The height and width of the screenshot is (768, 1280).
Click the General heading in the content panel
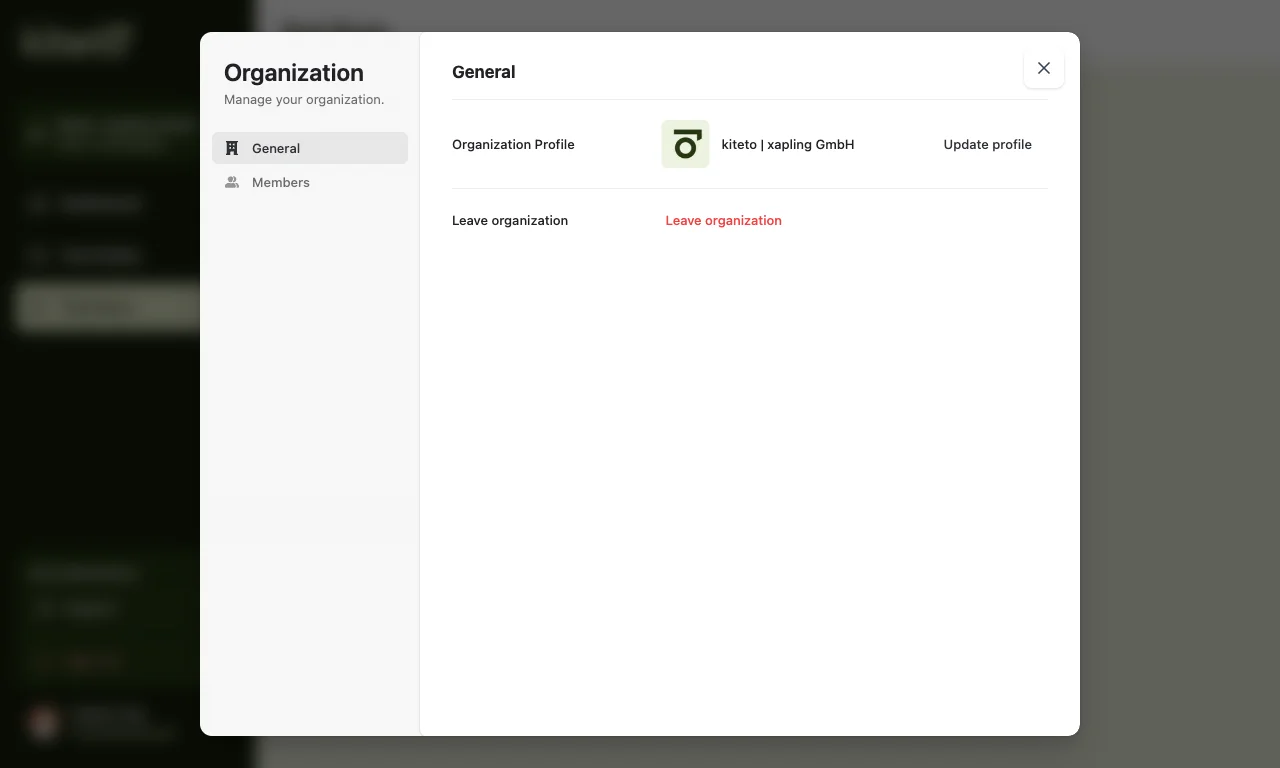(483, 72)
